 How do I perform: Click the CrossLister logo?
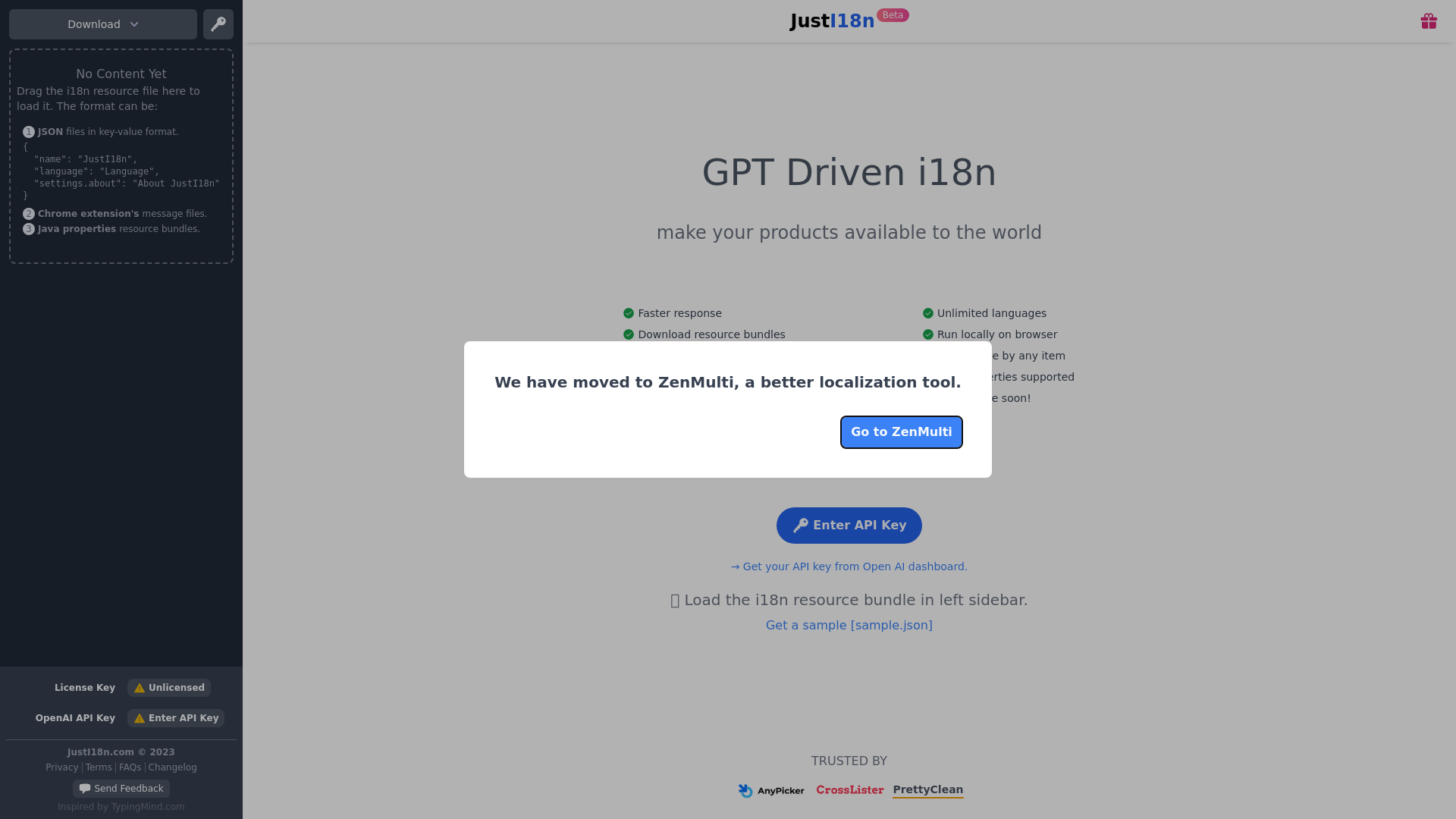[849, 790]
